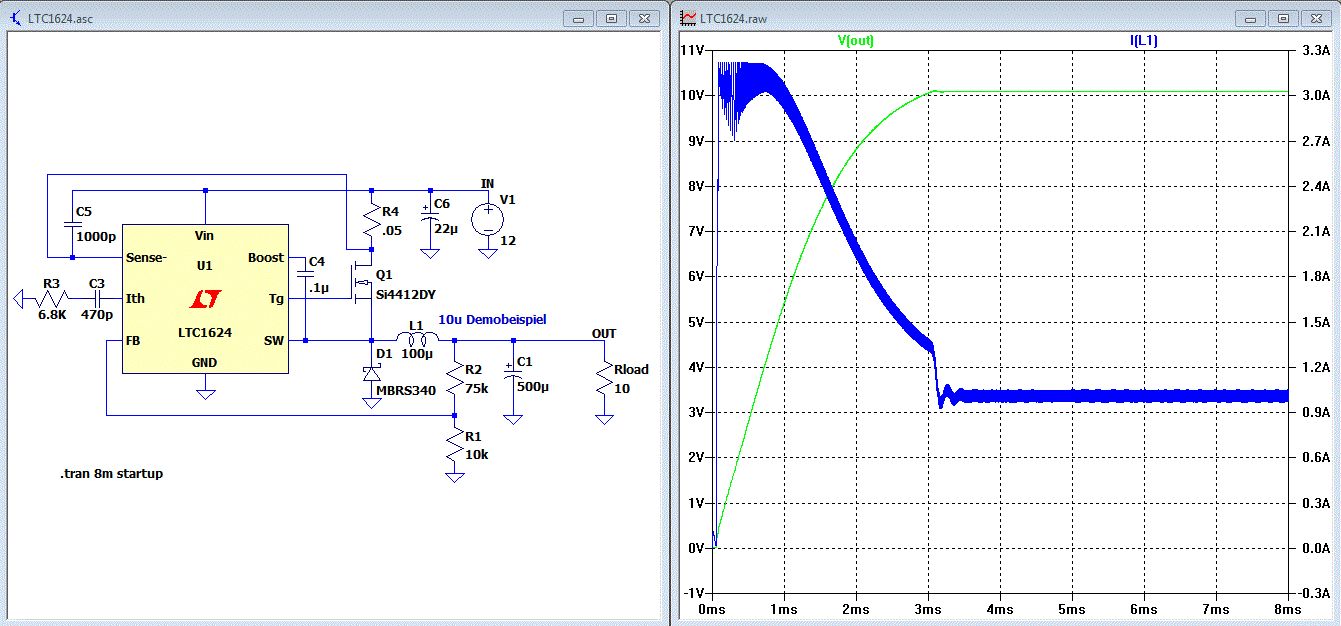
Task: Click the V(out) trace label
Action: click(x=856, y=41)
